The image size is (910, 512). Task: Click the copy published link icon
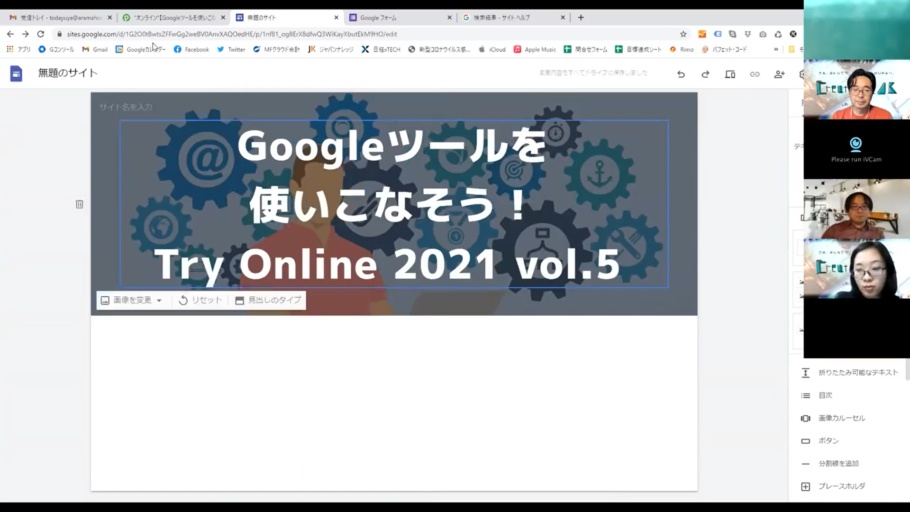754,74
